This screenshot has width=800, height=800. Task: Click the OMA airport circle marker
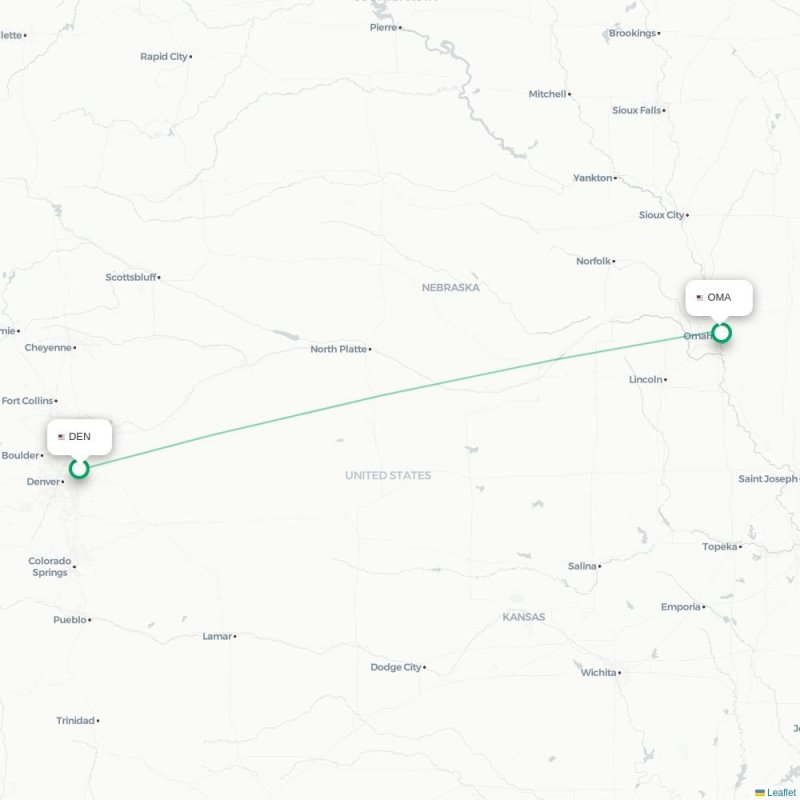[x=721, y=333]
